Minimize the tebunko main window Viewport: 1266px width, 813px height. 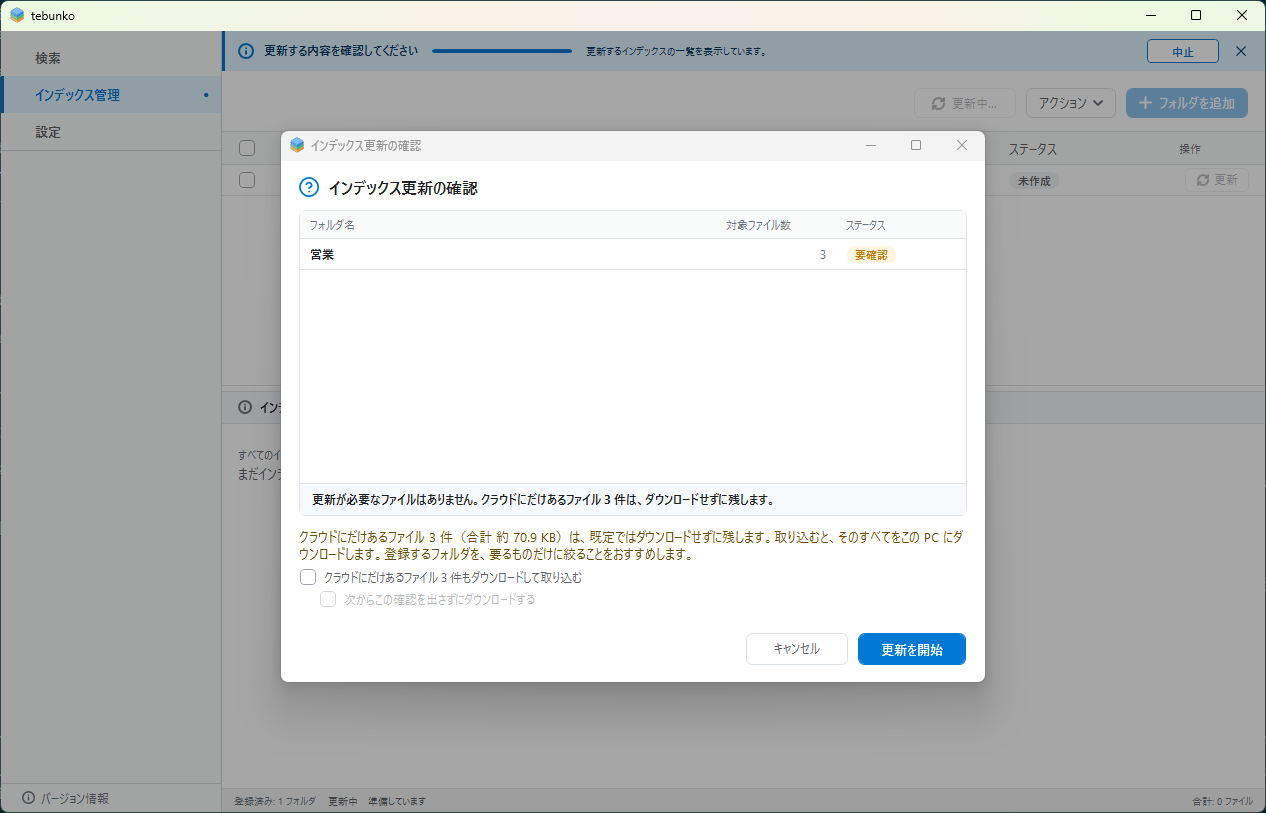click(x=1149, y=15)
